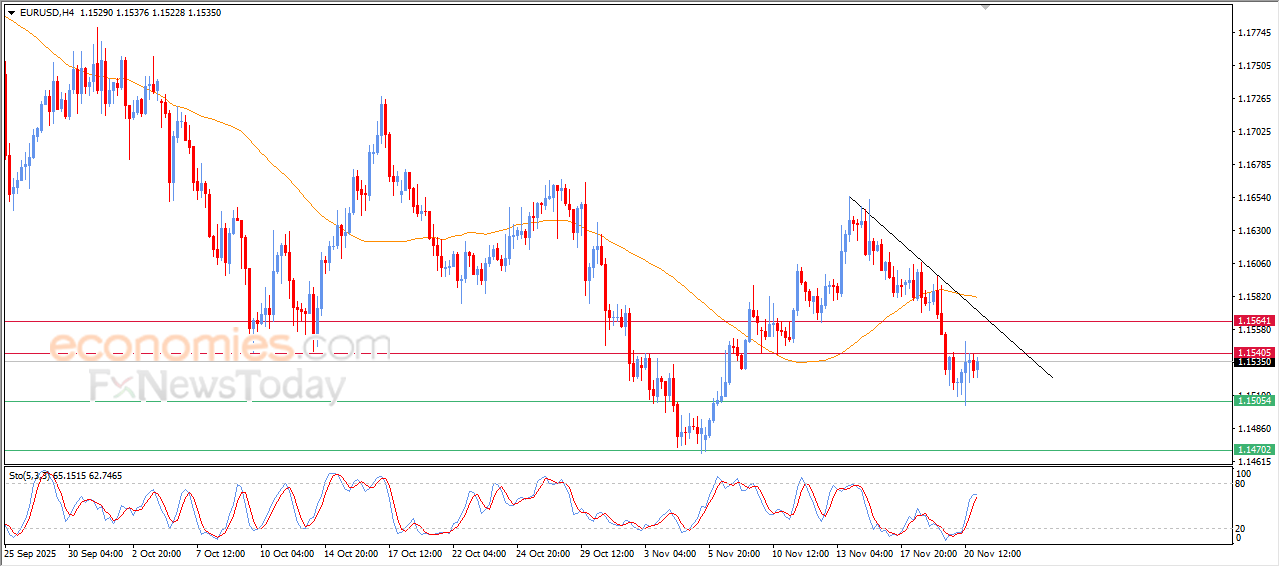Open the EURUSD,H4 chart dropdown arrow
This screenshot has height=567, width=1280.
(11, 13)
